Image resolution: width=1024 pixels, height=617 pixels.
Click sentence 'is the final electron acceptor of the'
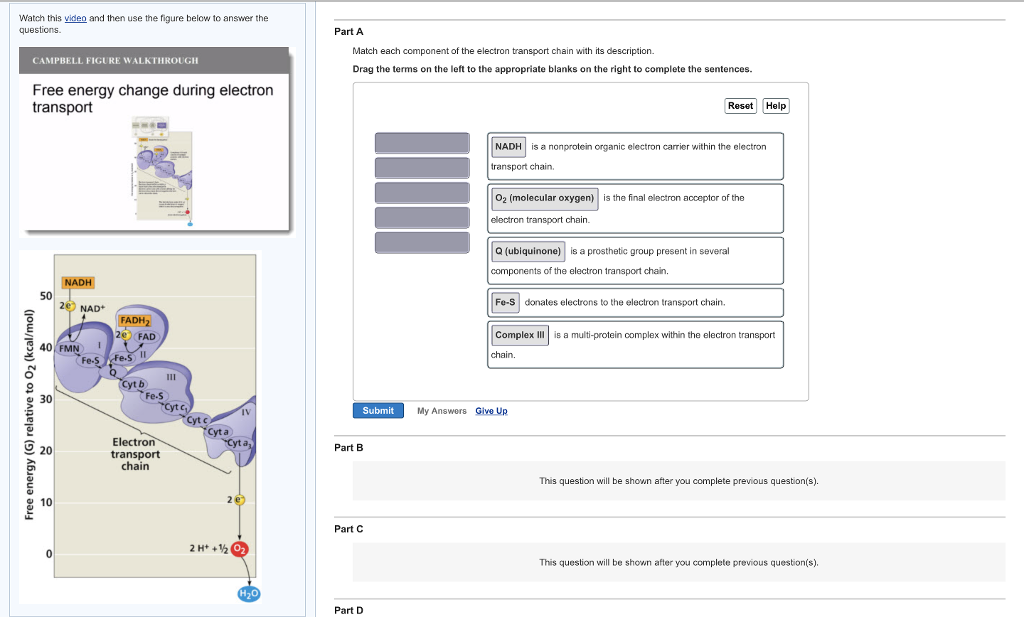pos(673,198)
